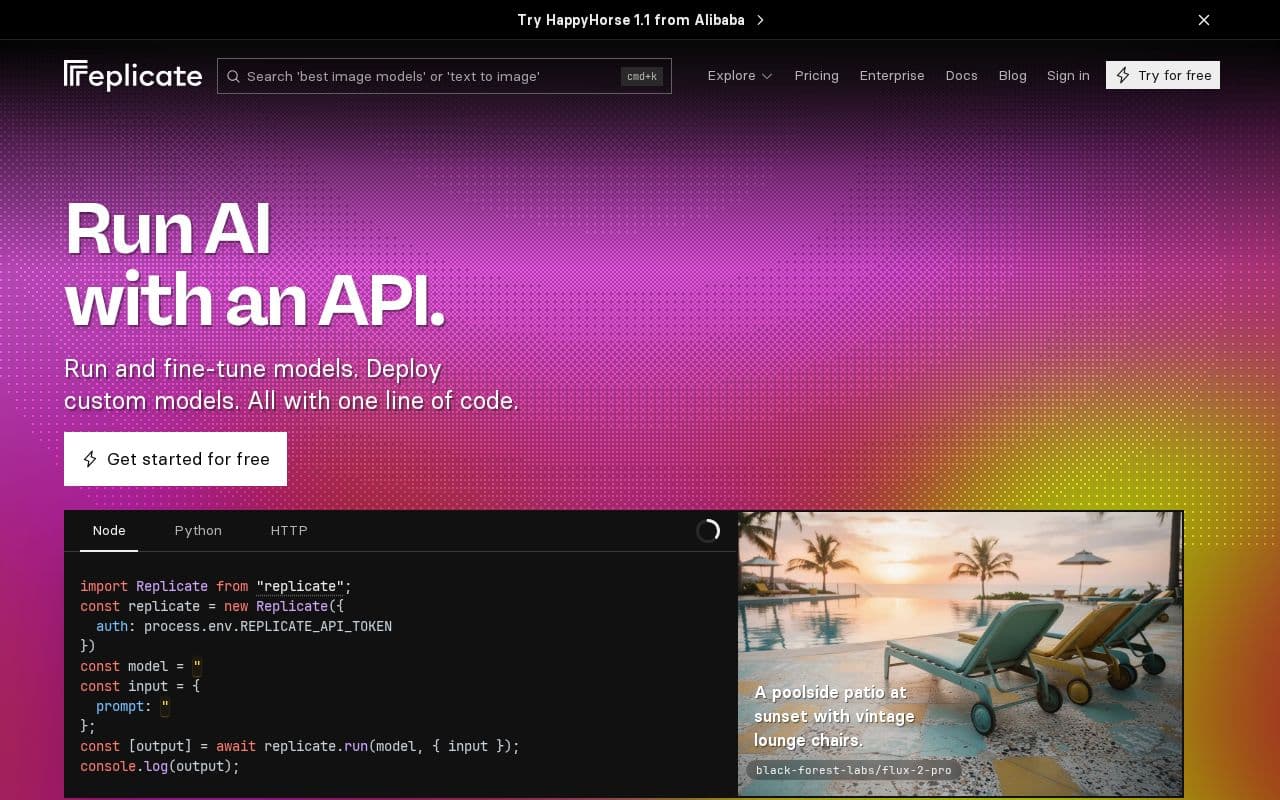Open the black-forest-labs/flux-2-pro model tag

[854, 770]
